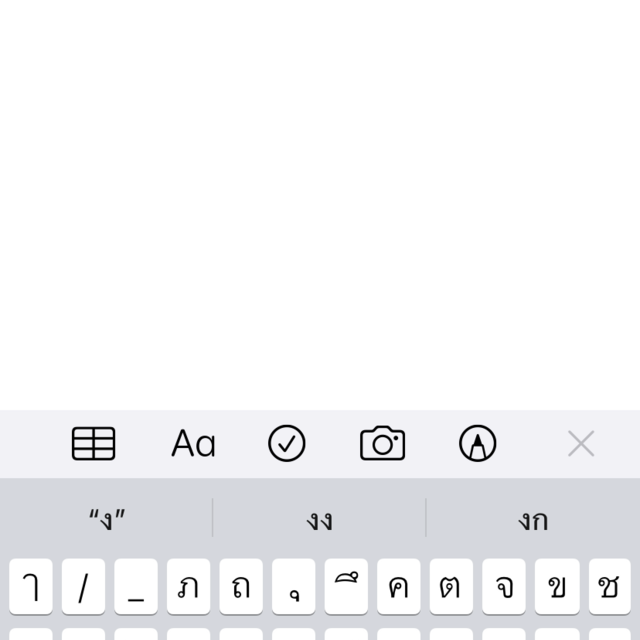The width and height of the screenshot is (640, 640).
Task: Open the camera attachment option
Action: [x=382, y=443]
